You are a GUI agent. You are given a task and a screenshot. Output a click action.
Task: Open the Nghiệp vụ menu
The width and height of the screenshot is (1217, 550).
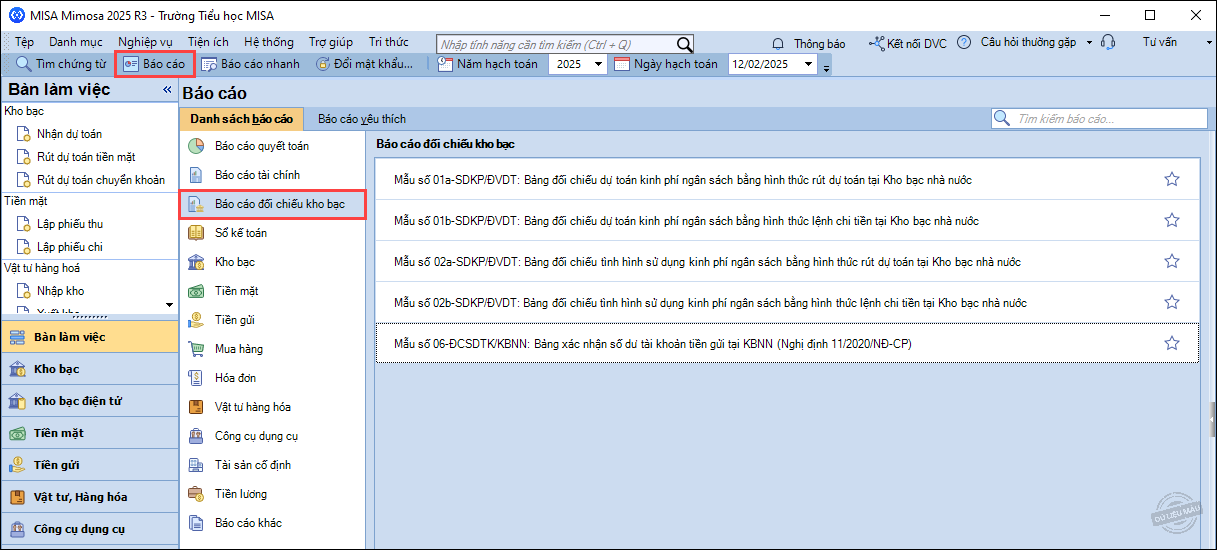(x=145, y=42)
